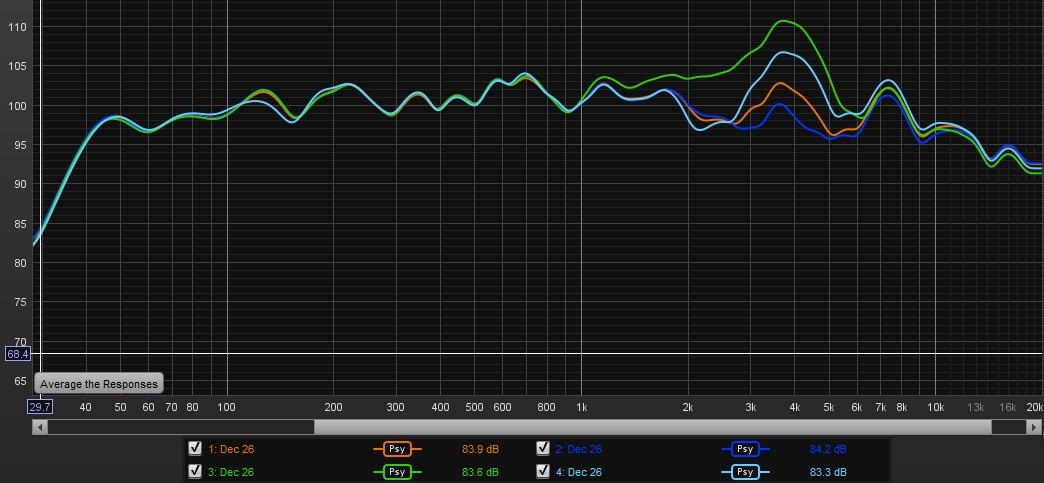Click the 110 dB axis label
The height and width of the screenshot is (483, 1044).
[16, 27]
